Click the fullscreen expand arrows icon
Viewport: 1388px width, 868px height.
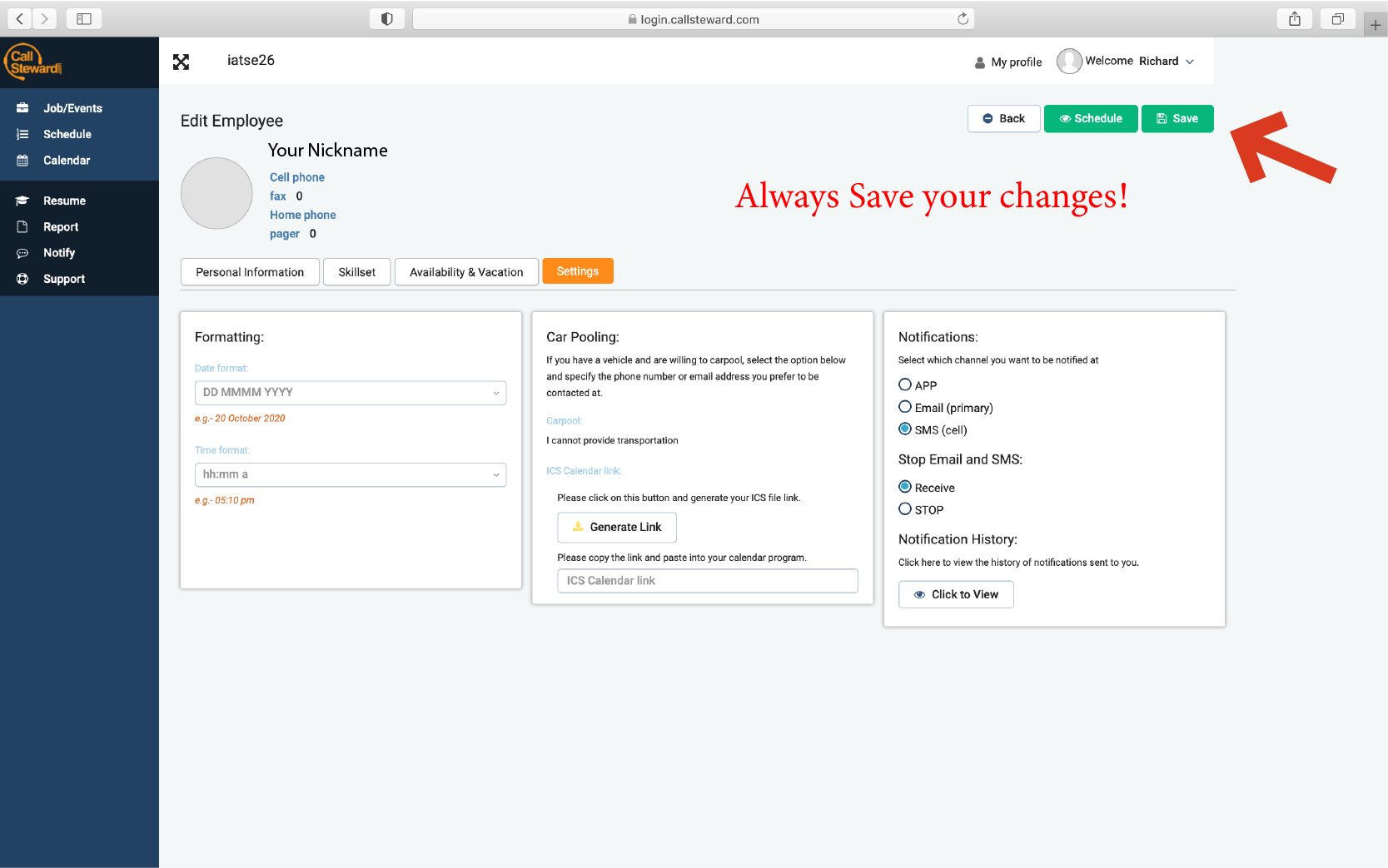[x=181, y=62]
